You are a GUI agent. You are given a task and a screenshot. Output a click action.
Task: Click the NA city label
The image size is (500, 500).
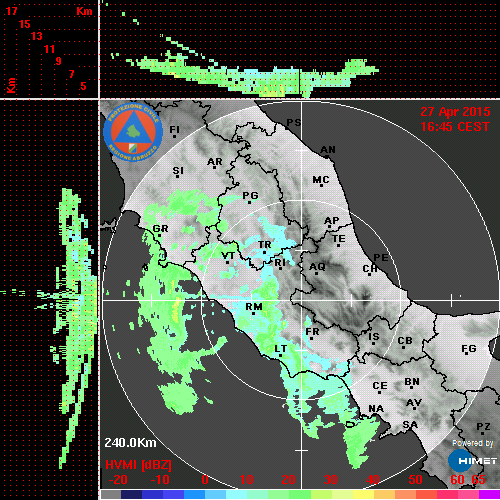coord(376,409)
